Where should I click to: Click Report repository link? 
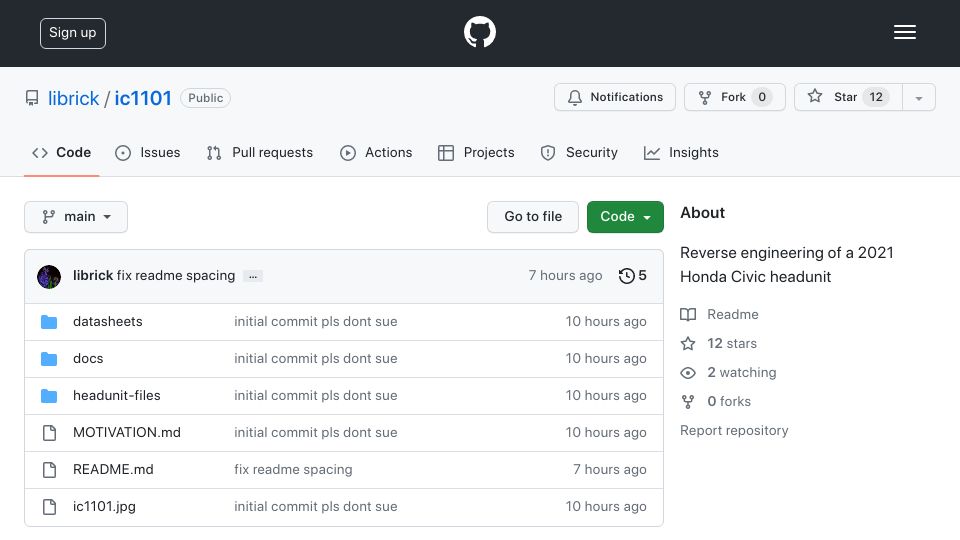734,430
